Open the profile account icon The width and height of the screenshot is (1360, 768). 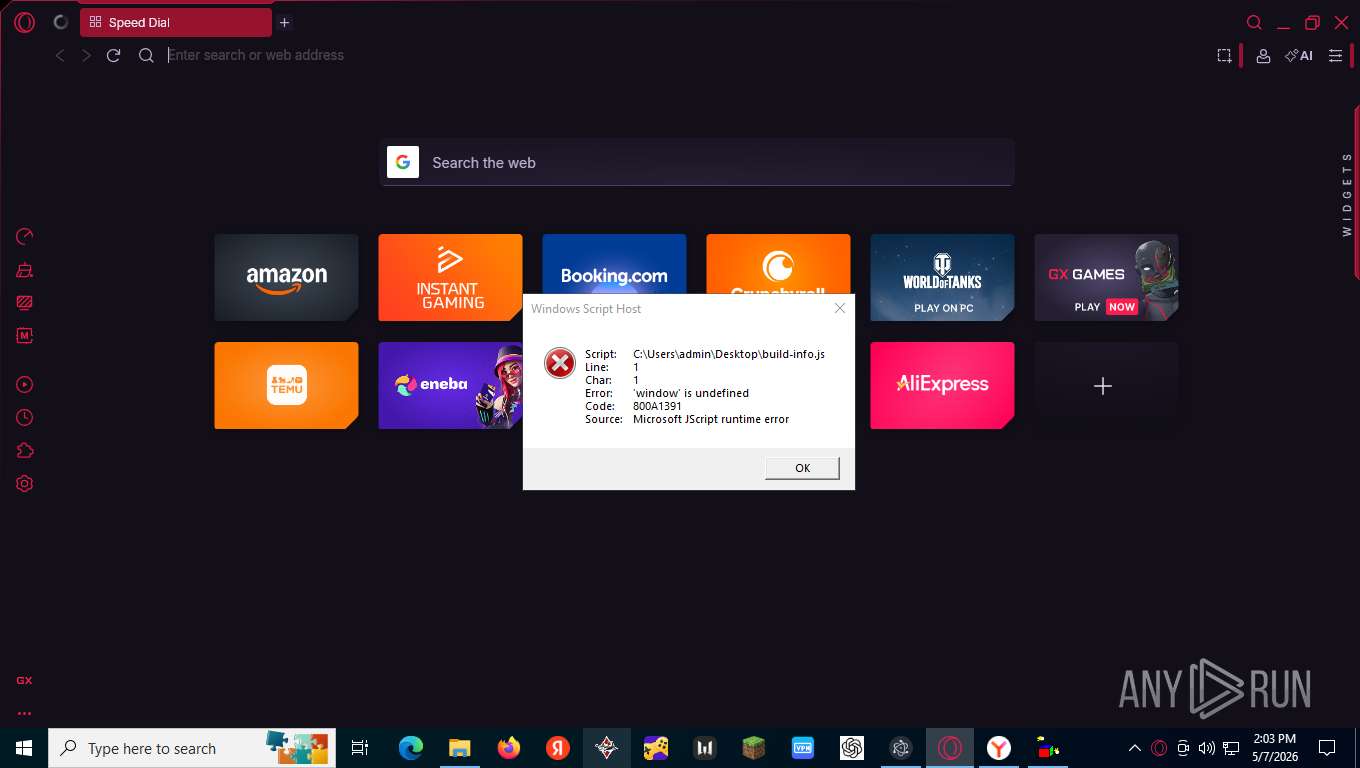[x=1263, y=56]
